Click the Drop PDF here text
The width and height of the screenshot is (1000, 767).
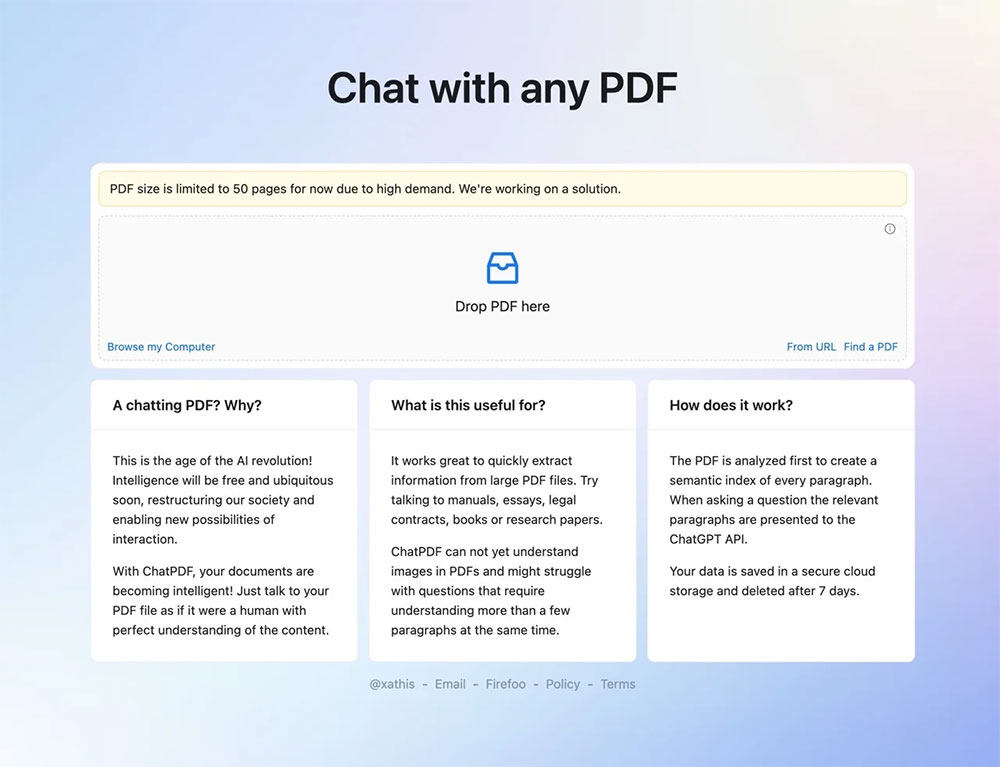[x=503, y=307]
